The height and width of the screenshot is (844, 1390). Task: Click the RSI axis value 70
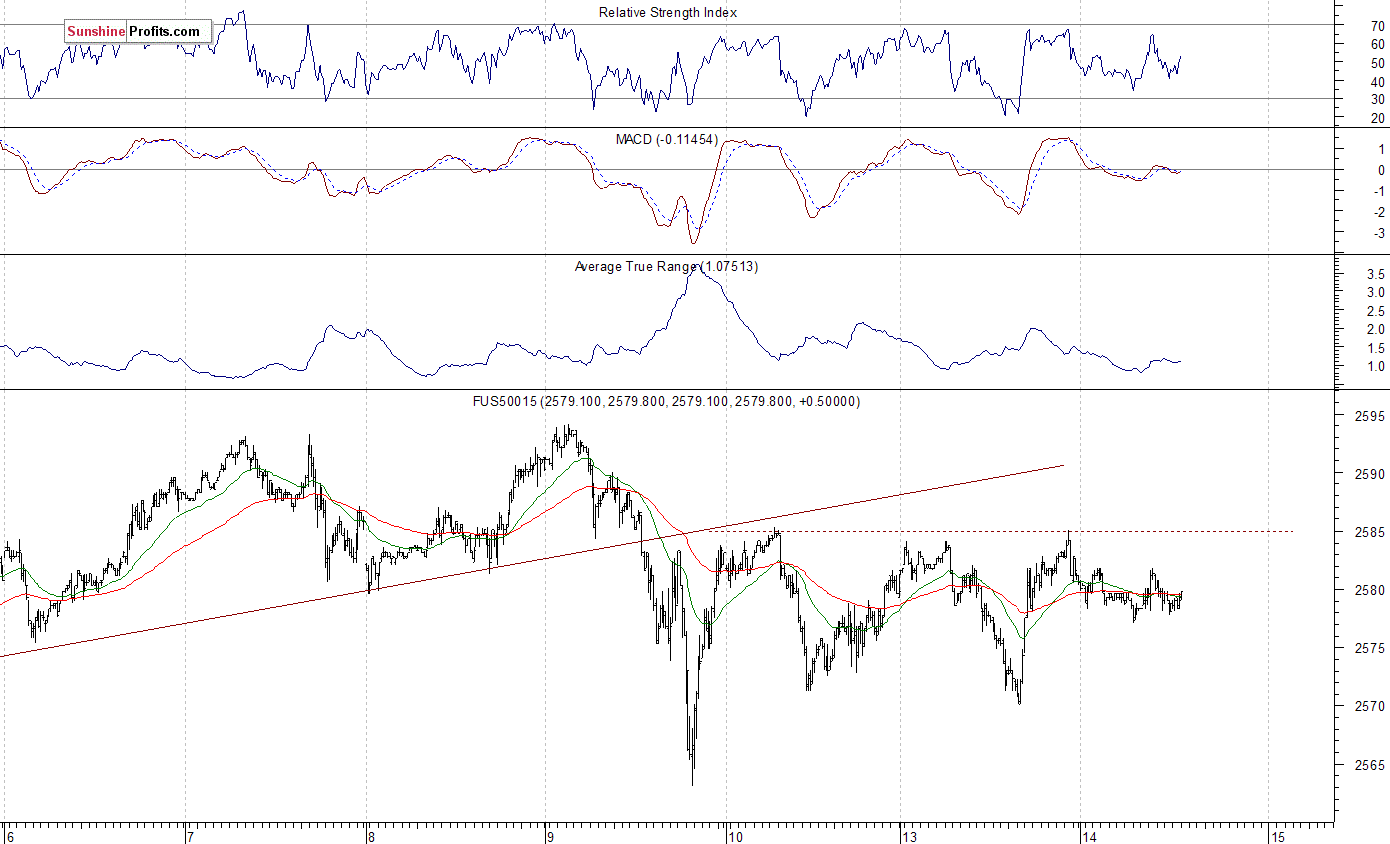[1377, 25]
